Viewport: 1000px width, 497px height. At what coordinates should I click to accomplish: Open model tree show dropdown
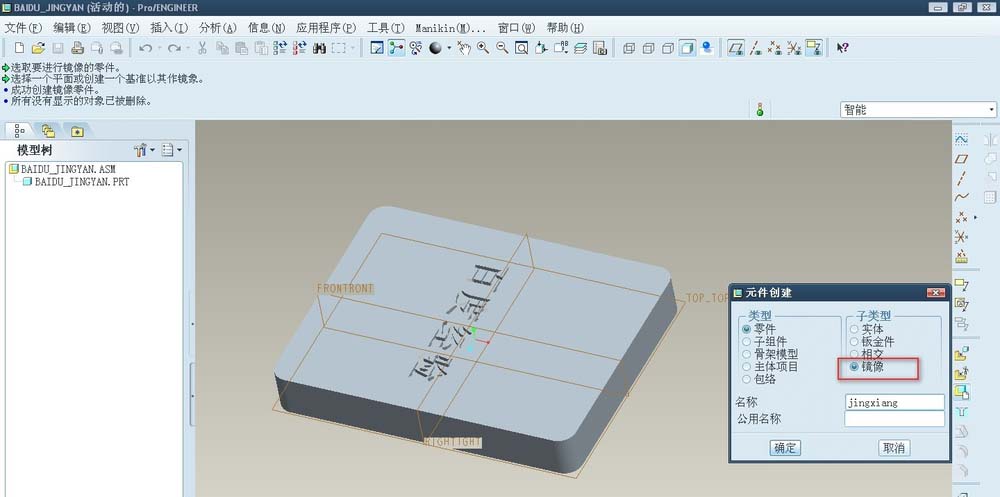[x=171, y=150]
